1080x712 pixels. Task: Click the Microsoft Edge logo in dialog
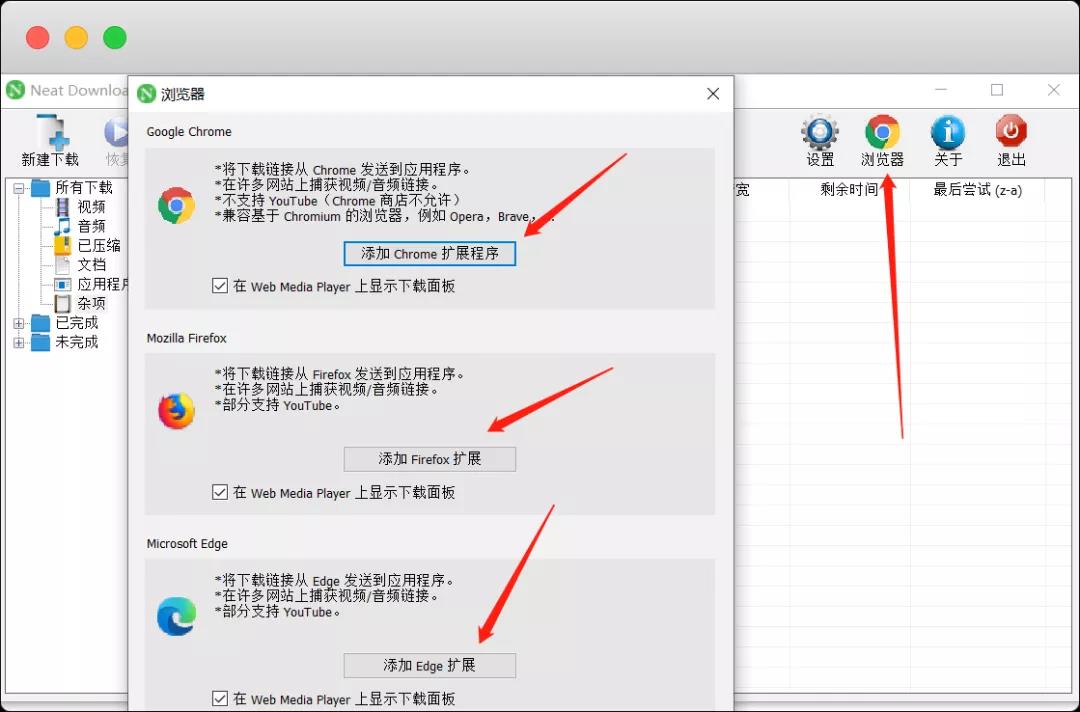click(x=176, y=616)
